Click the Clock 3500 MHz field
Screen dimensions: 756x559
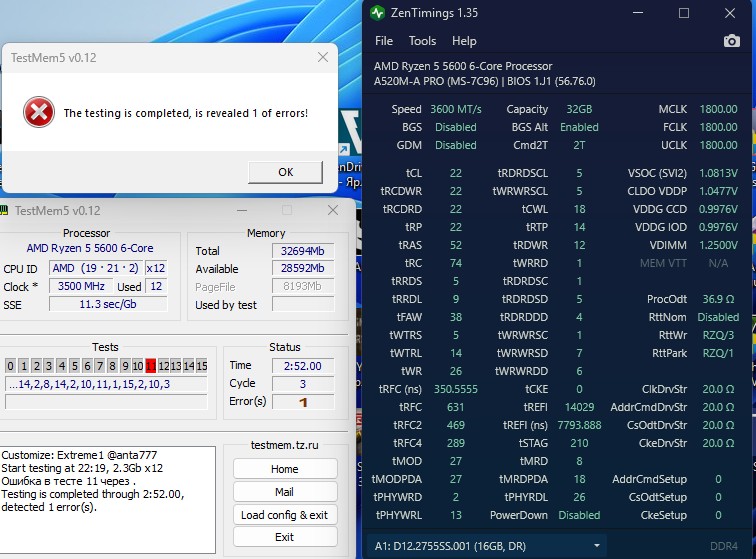pyautogui.click(x=81, y=286)
